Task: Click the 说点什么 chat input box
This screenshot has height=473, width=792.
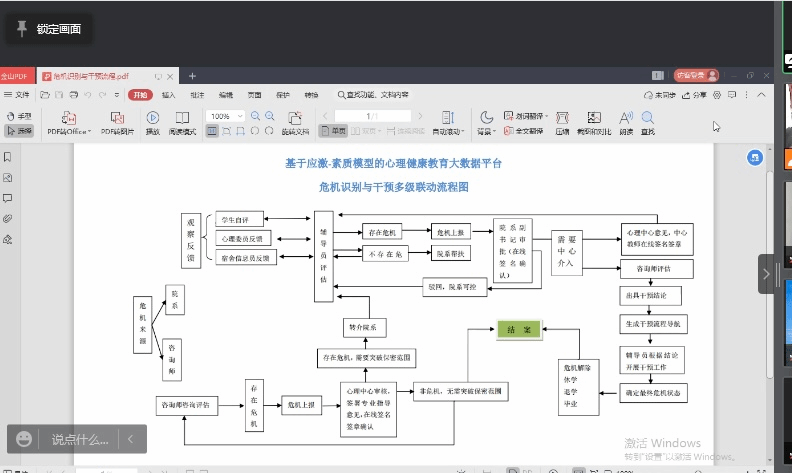Action: pos(80,439)
